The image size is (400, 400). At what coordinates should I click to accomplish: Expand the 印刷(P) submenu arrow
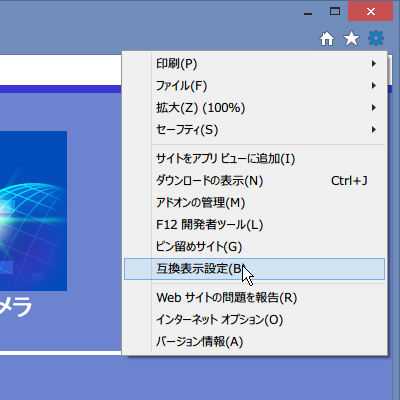tap(374, 64)
